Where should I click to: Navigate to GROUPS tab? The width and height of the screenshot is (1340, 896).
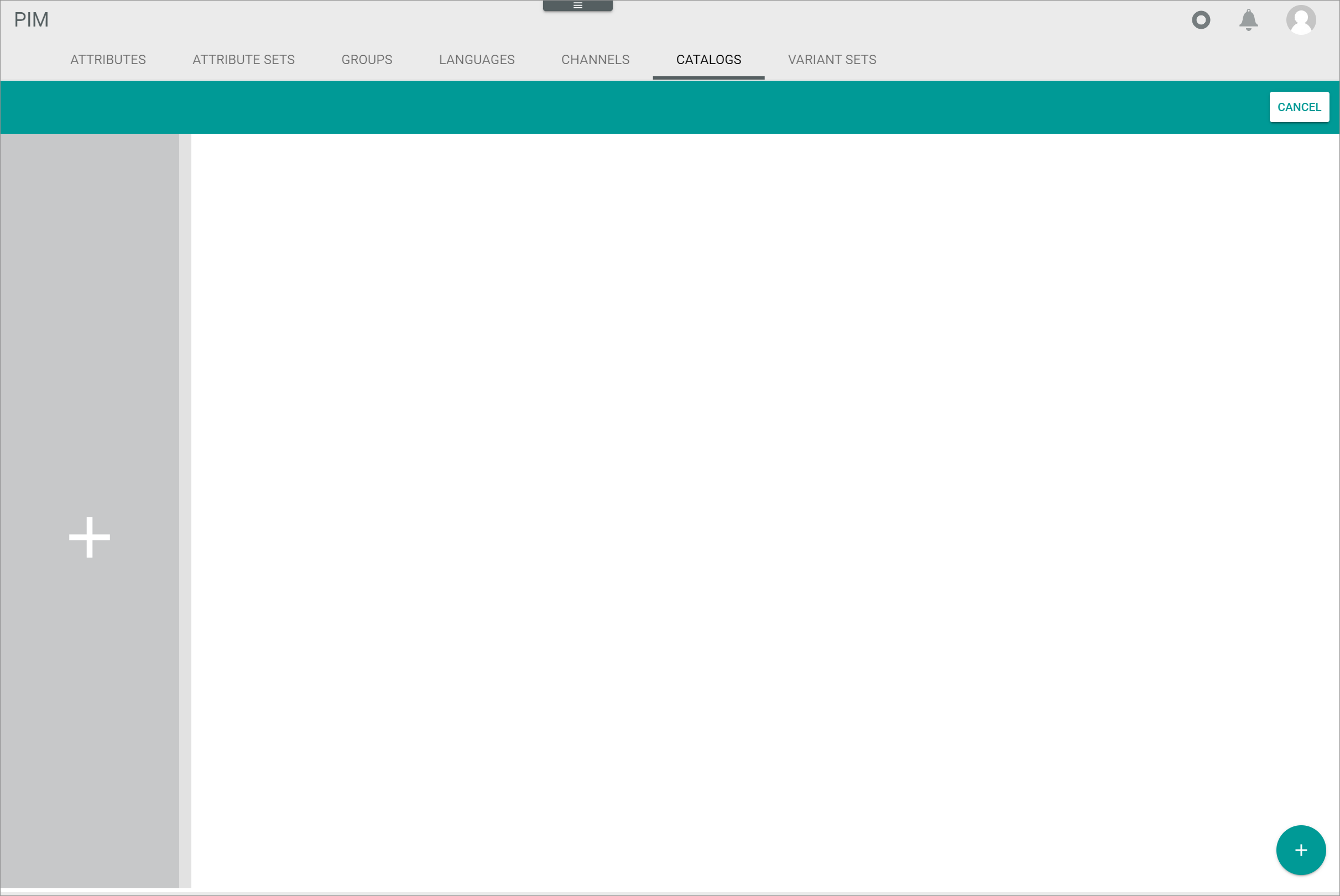click(x=366, y=60)
